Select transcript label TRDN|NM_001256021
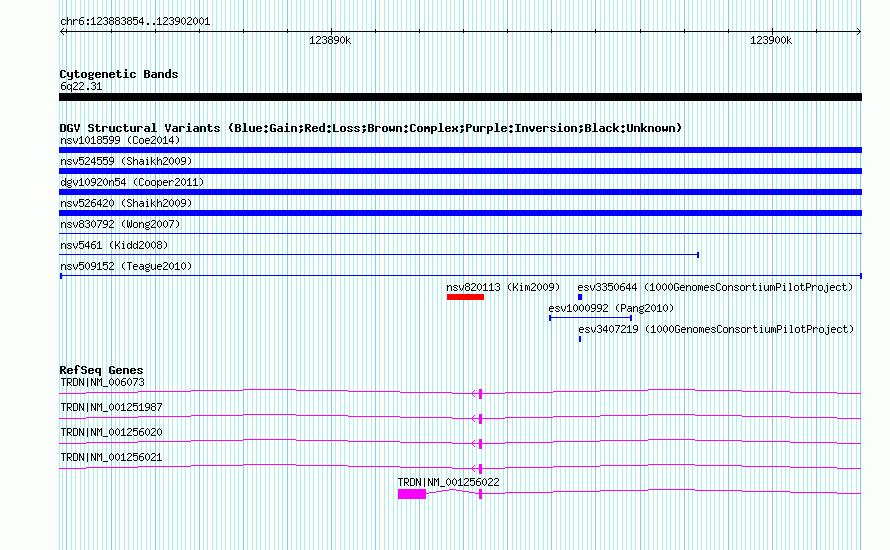 click(x=111, y=457)
